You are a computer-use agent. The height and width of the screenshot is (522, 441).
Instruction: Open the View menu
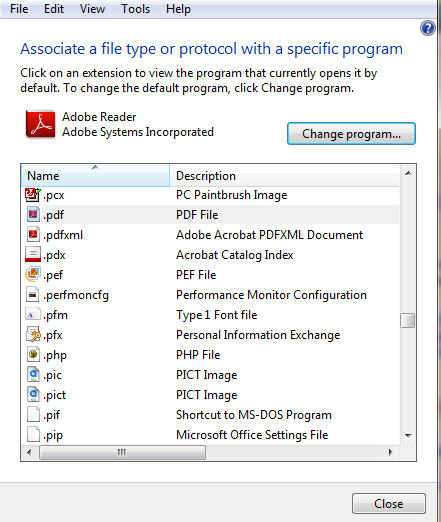(92, 9)
